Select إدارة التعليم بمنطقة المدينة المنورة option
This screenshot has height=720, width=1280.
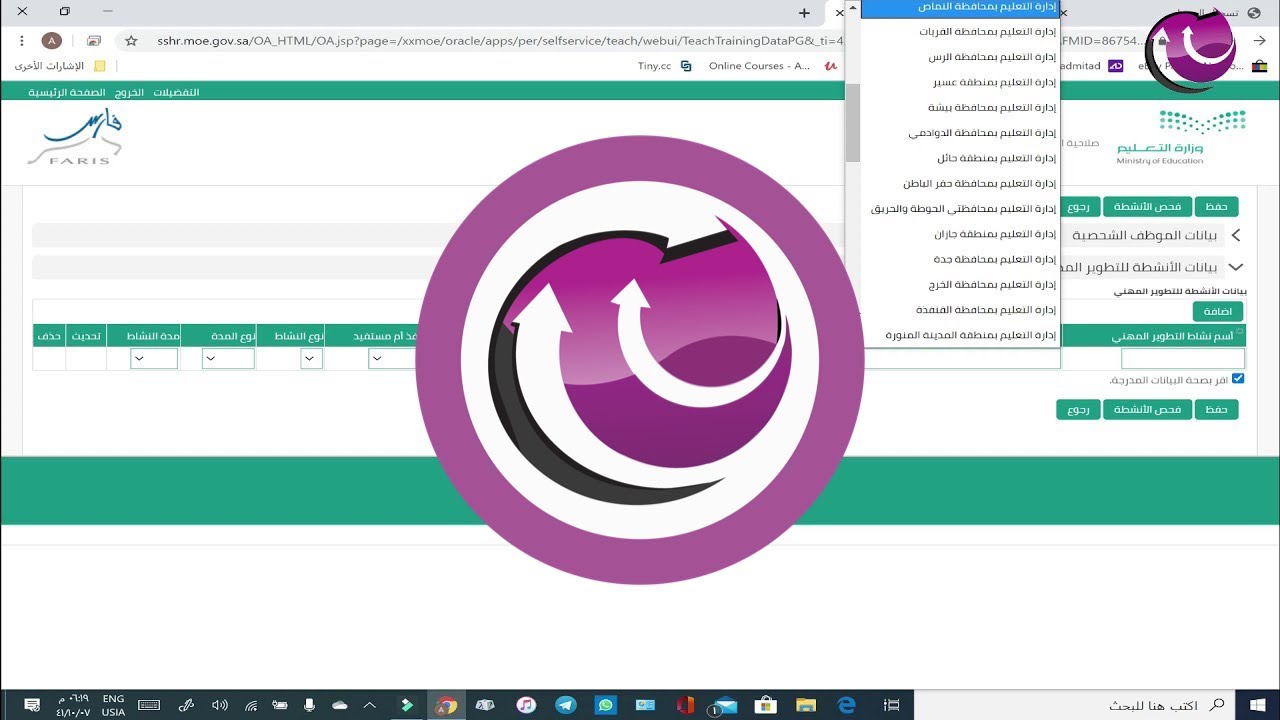[x=960, y=335]
